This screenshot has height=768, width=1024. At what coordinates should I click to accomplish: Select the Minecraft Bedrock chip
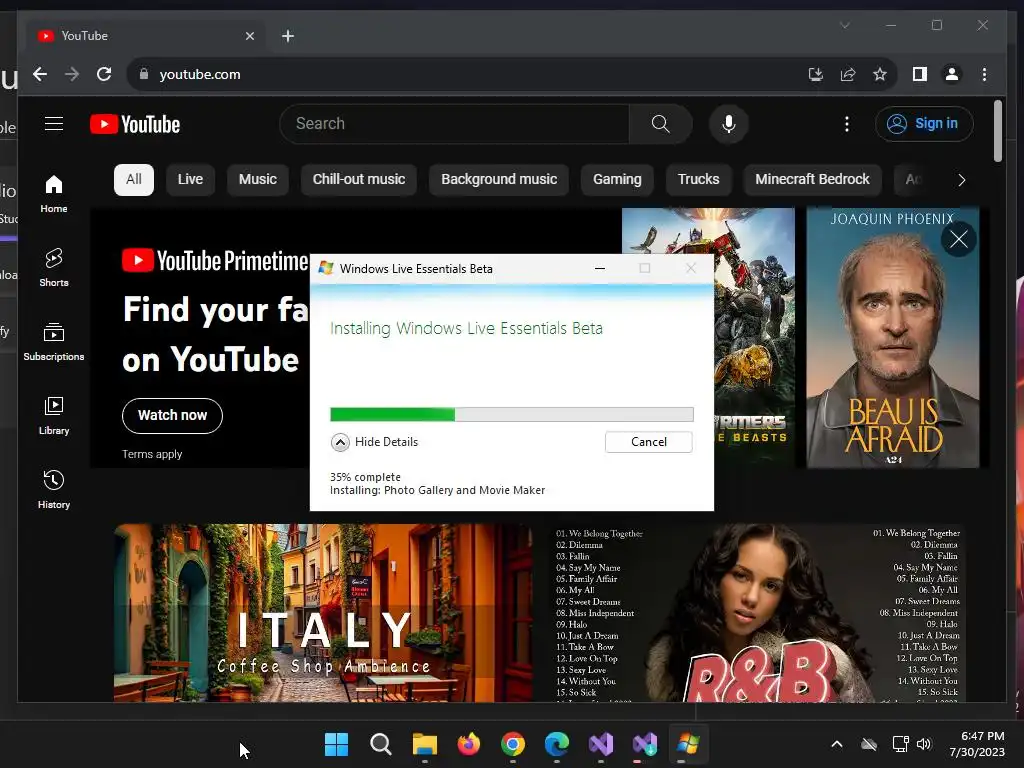(812, 180)
